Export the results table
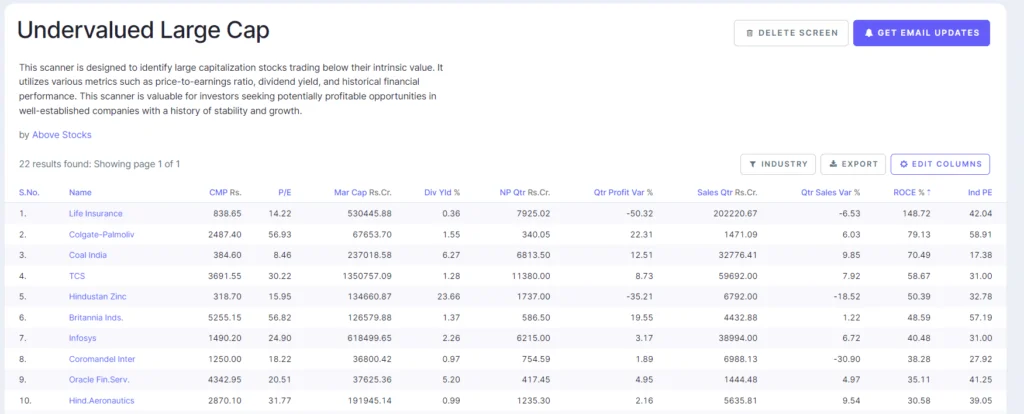The width and height of the screenshot is (1024, 414). 853,164
